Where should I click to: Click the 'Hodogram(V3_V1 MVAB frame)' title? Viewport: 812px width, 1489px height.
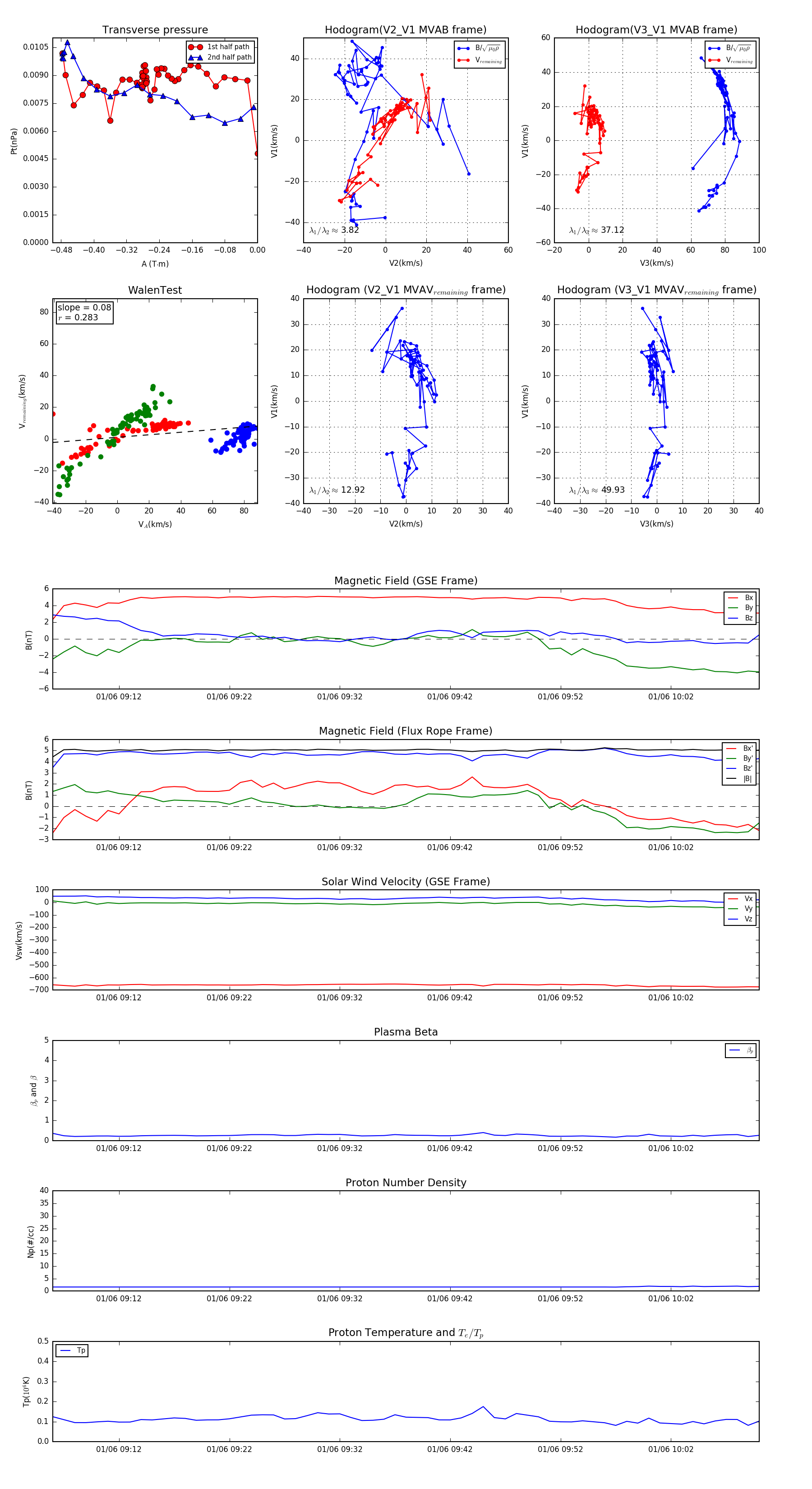coord(656,29)
